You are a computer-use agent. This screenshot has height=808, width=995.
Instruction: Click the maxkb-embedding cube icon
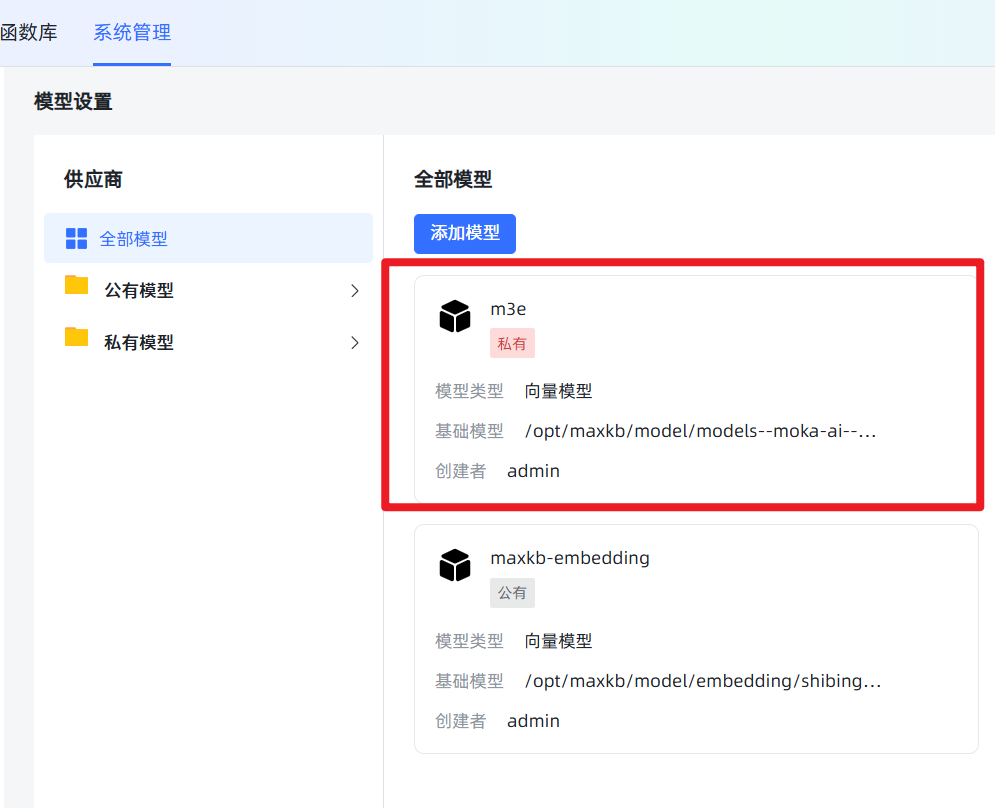click(455, 566)
